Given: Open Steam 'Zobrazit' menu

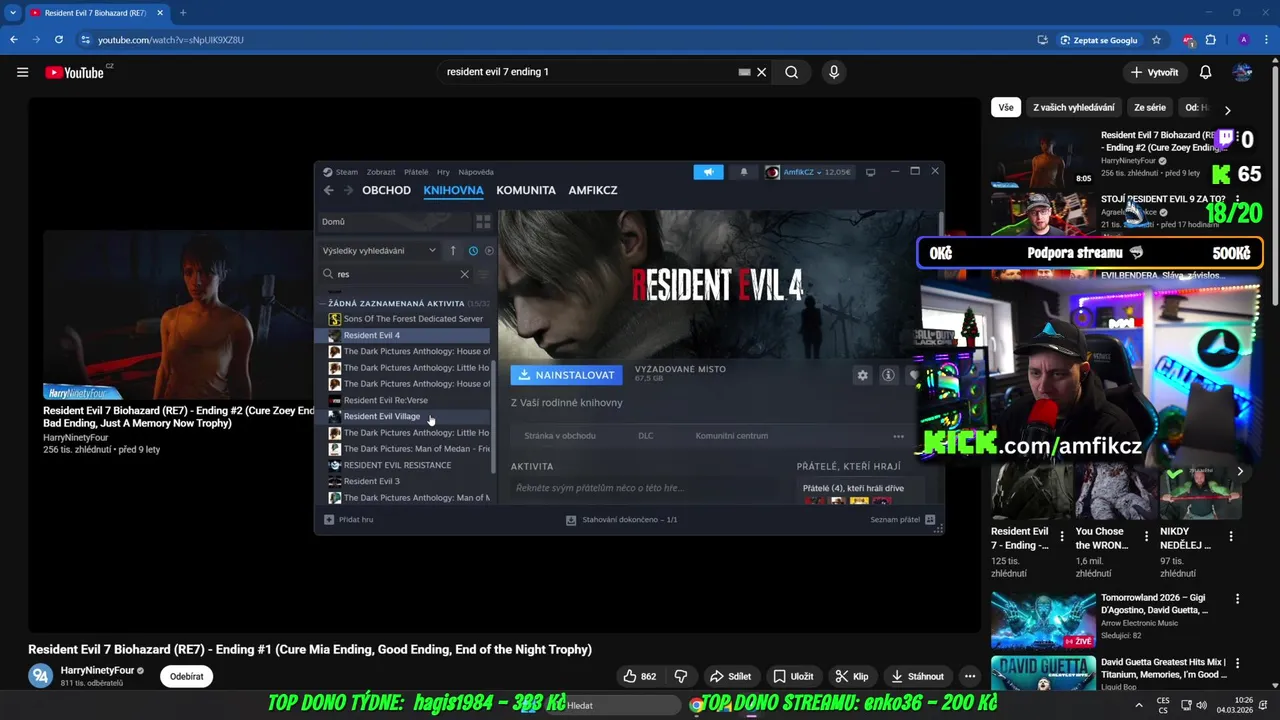Looking at the screenshot, I should (x=381, y=172).
